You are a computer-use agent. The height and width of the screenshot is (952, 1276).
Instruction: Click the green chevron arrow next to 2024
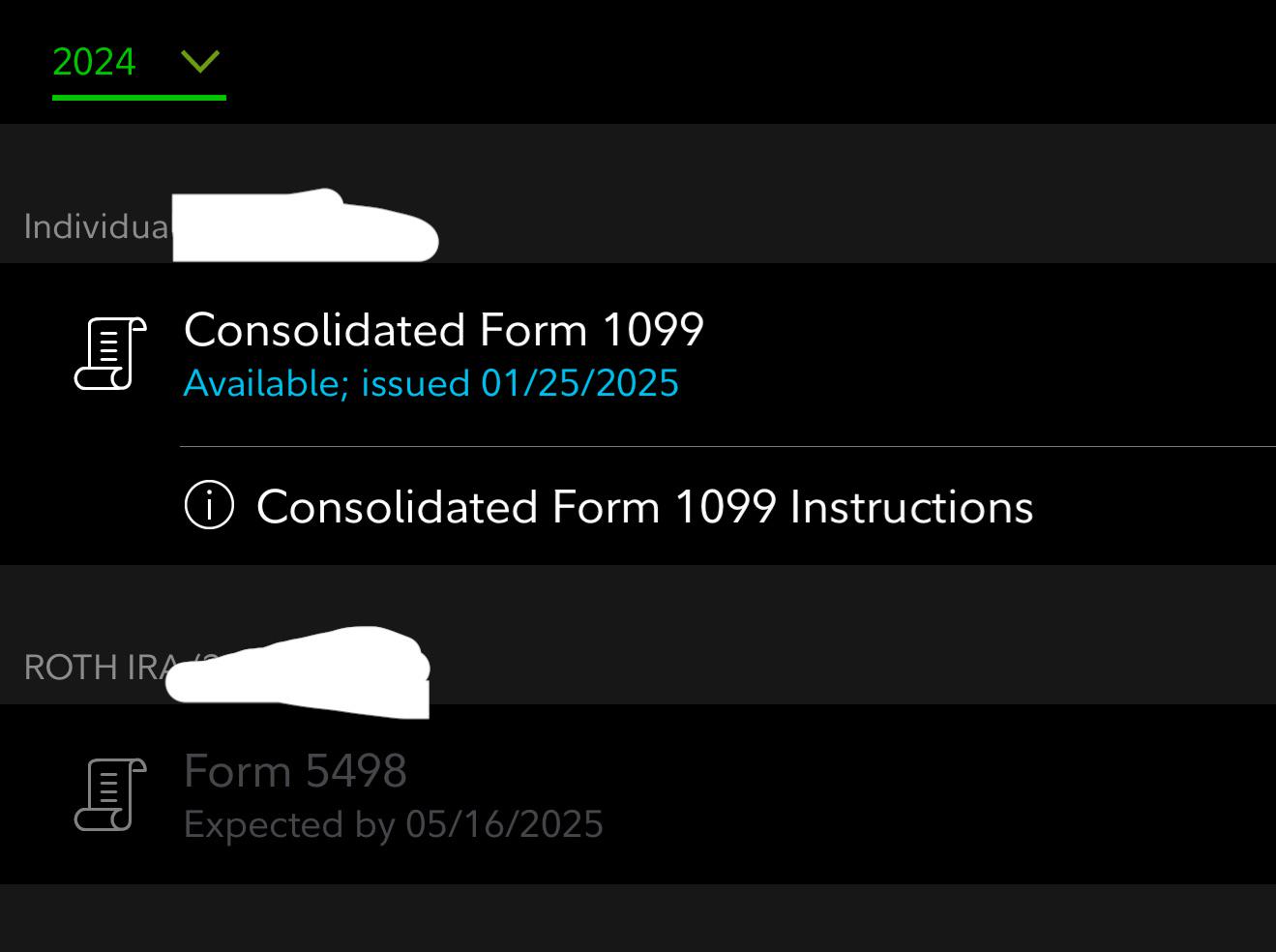200,62
